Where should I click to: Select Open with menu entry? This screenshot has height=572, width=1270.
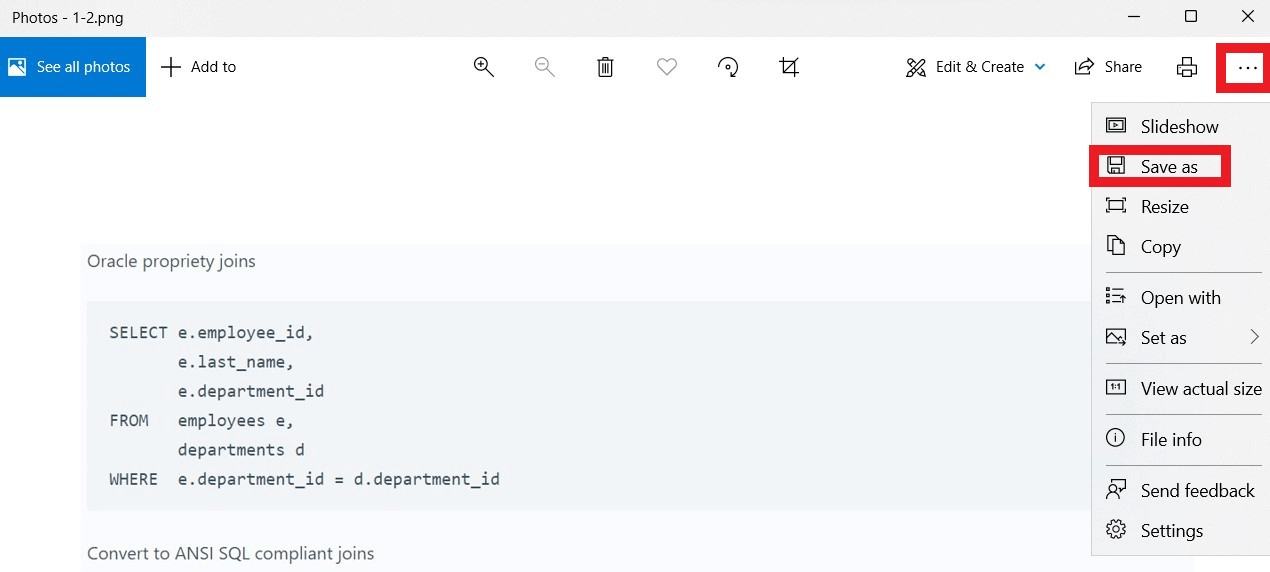pos(1180,298)
